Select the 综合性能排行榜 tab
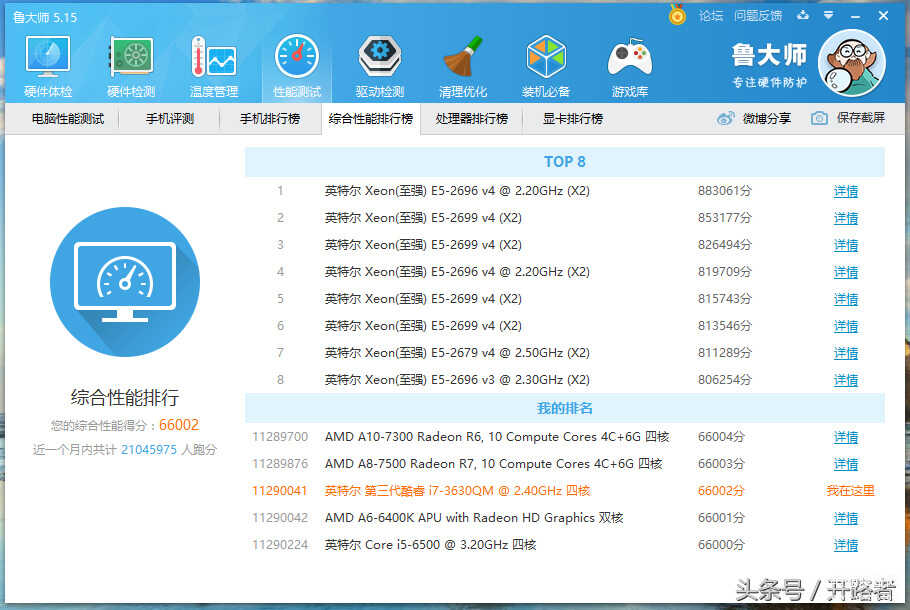This screenshot has height=610, width=910. tap(371, 119)
